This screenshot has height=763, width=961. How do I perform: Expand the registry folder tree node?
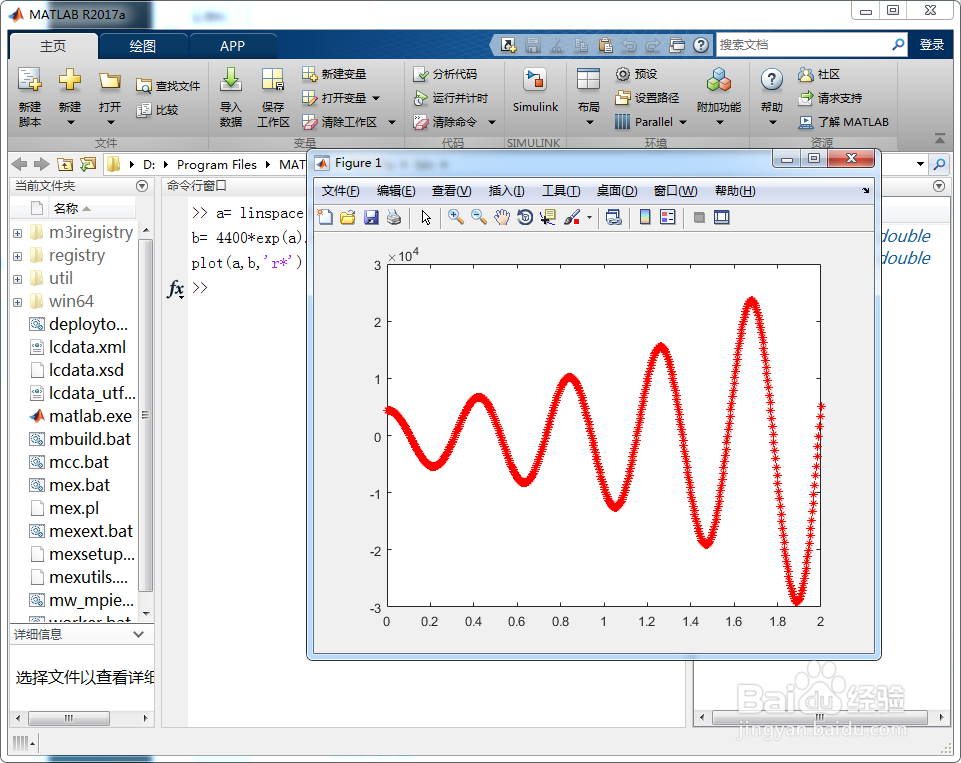[17, 256]
